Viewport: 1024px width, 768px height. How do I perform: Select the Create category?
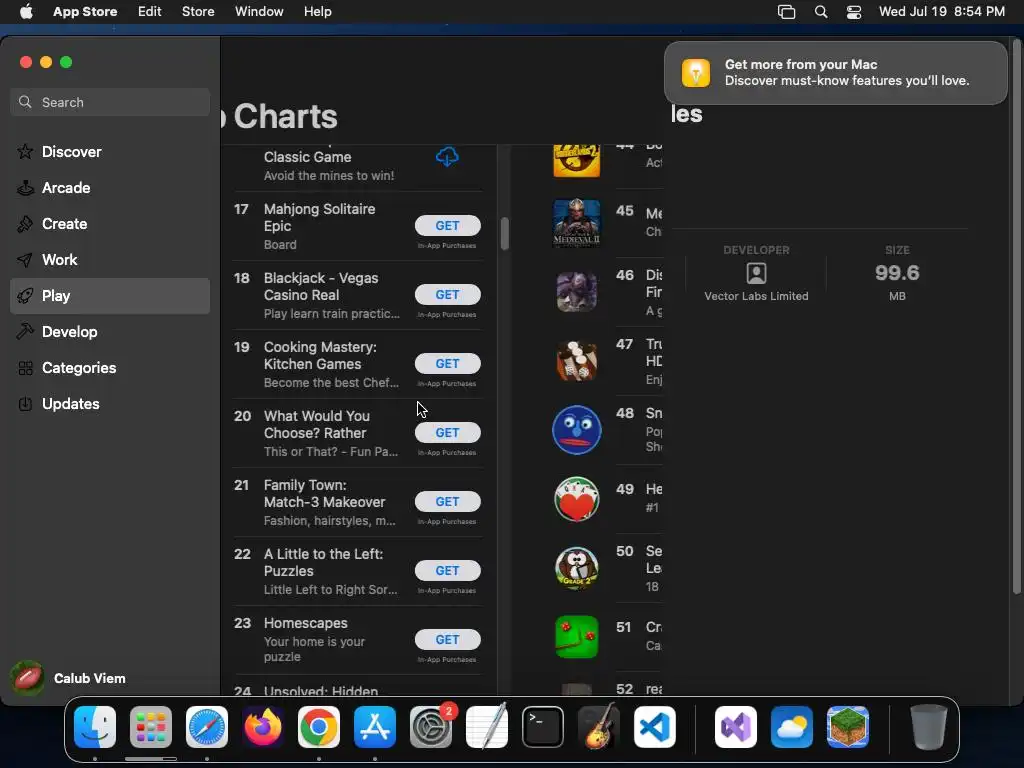click(110, 223)
